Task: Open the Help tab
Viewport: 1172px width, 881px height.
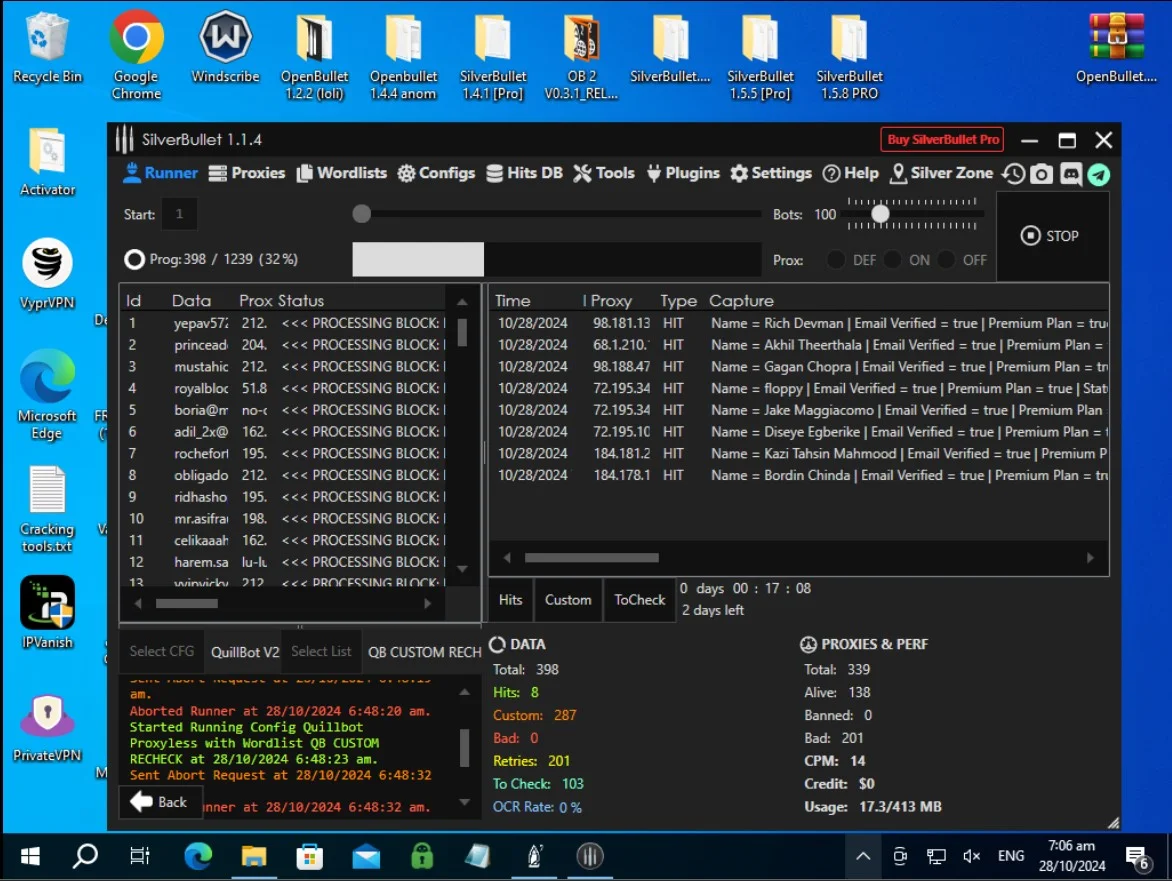Action: pyautogui.click(x=851, y=173)
